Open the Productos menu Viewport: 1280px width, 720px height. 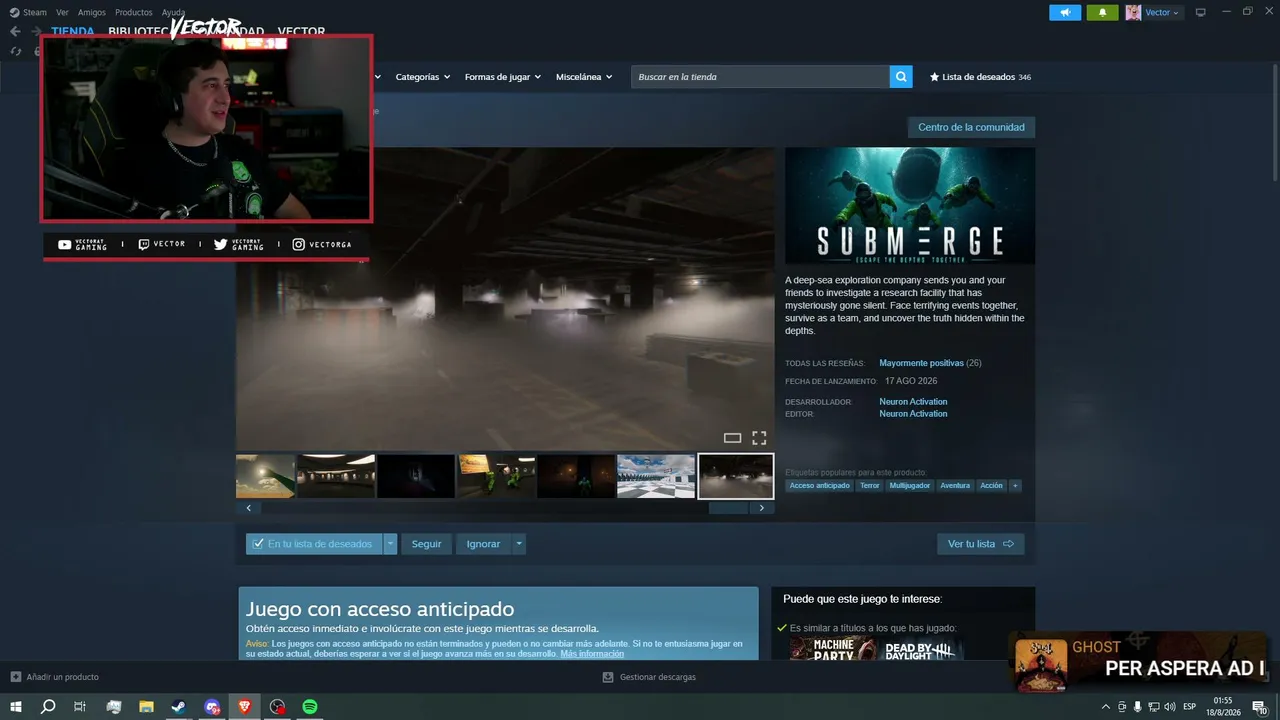134,12
